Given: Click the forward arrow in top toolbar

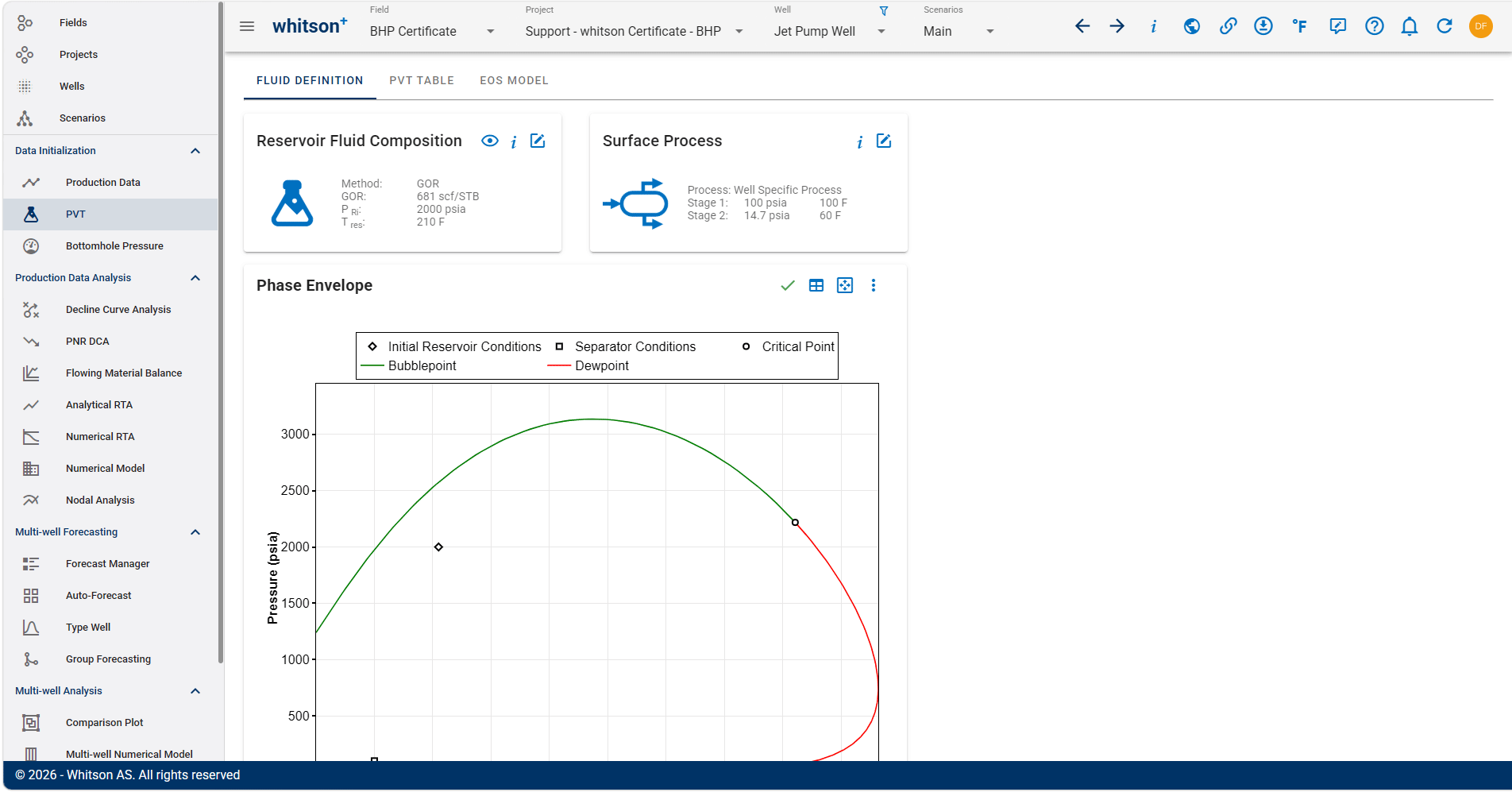Looking at the screenshot, I should click(1117, 26).
